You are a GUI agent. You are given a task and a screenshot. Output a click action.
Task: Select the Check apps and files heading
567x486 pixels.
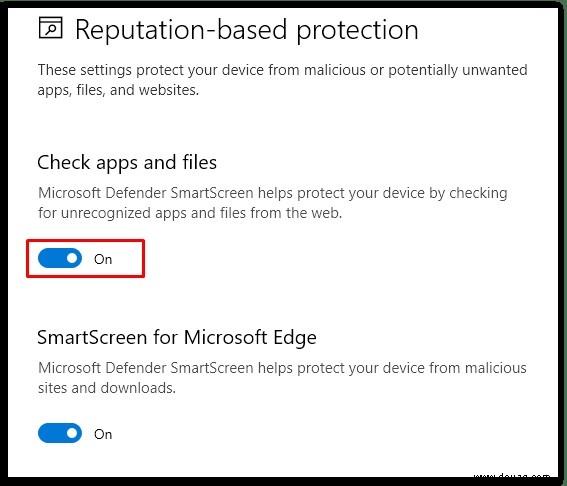[x=127, y=162]
